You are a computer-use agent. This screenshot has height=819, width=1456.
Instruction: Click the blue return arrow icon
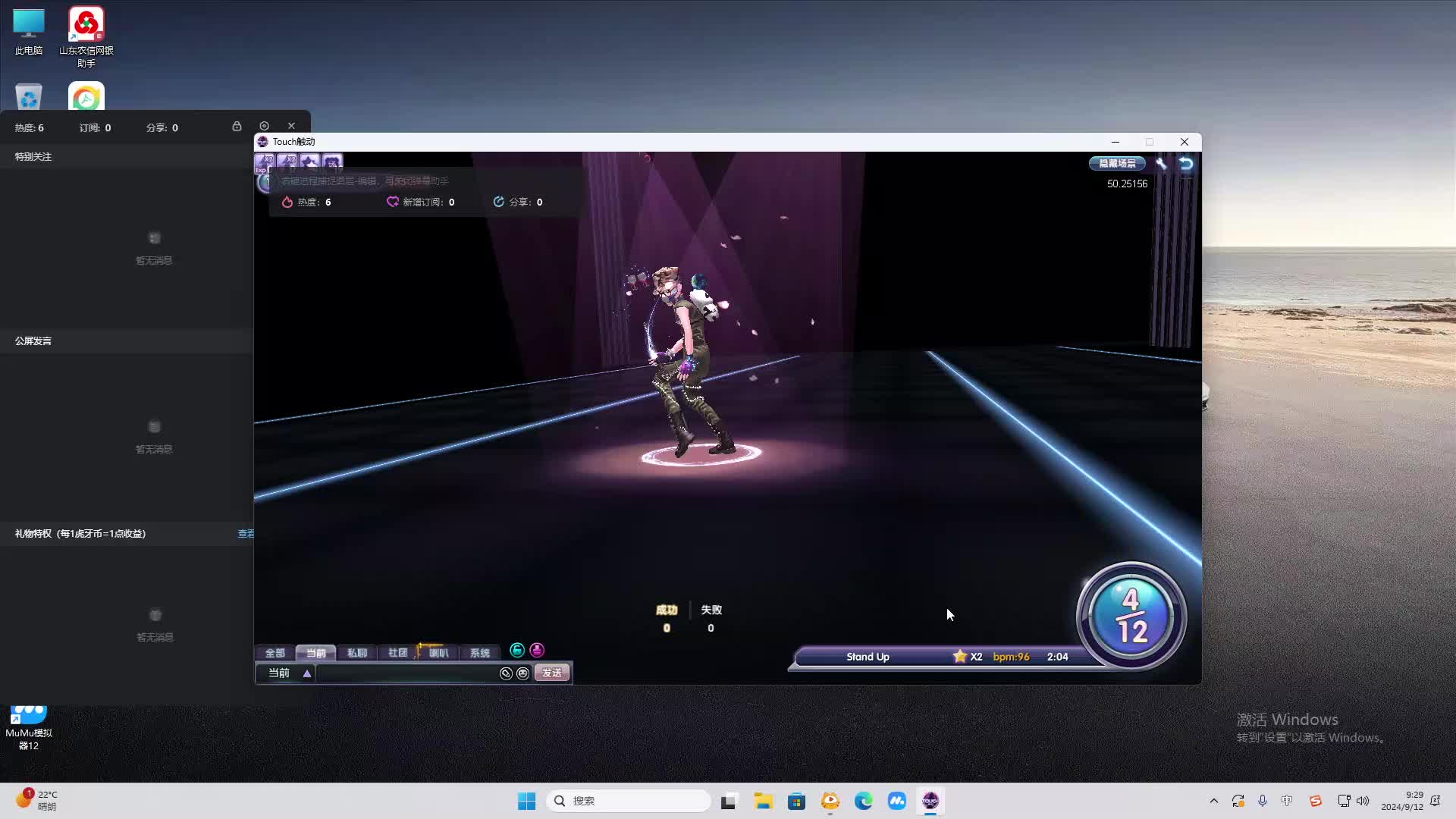pyautogui.click(x=1186, y=163)
